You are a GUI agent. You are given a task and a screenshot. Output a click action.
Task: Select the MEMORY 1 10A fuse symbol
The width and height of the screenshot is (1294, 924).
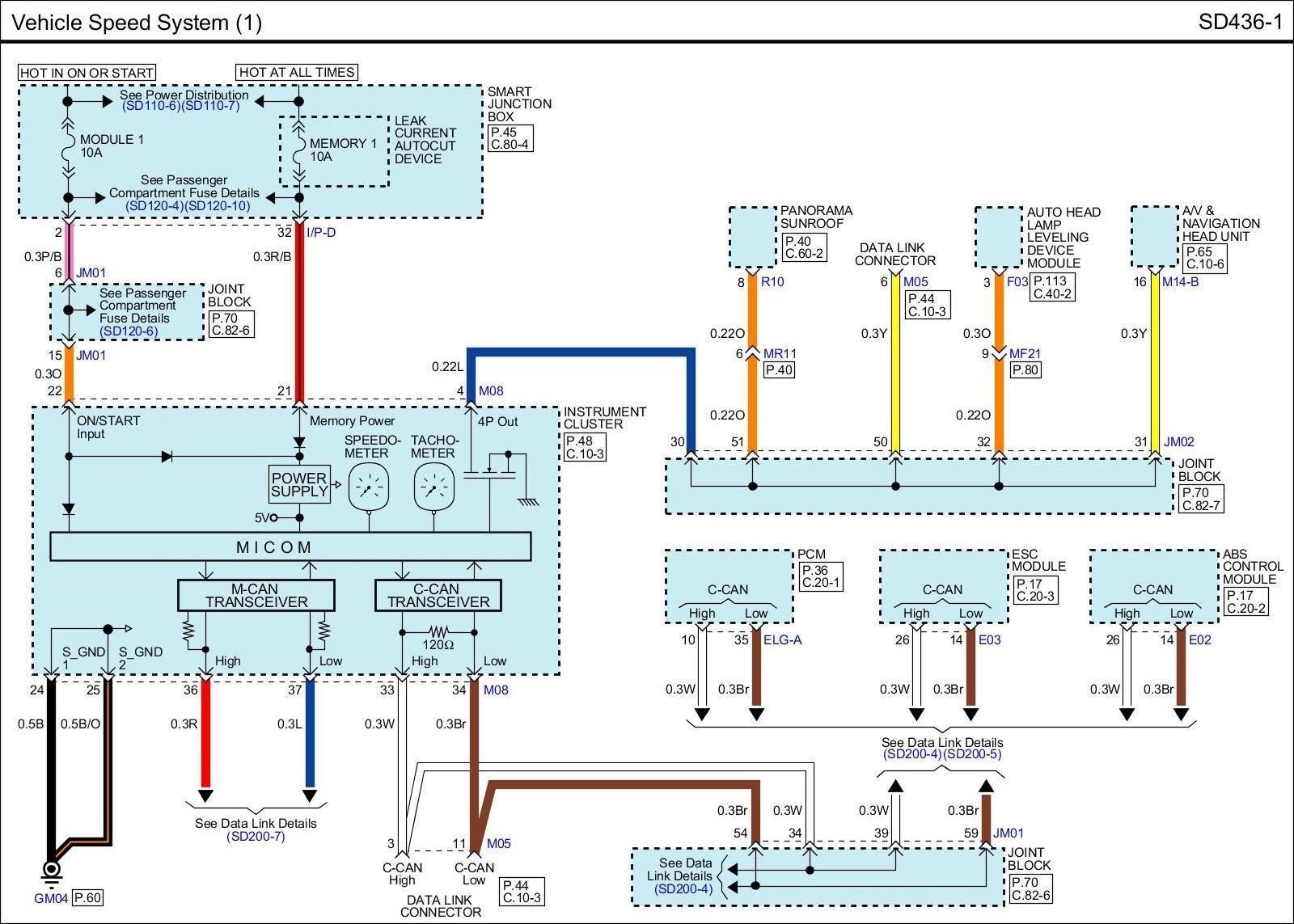pyautogui.click(x=298, y=150)
